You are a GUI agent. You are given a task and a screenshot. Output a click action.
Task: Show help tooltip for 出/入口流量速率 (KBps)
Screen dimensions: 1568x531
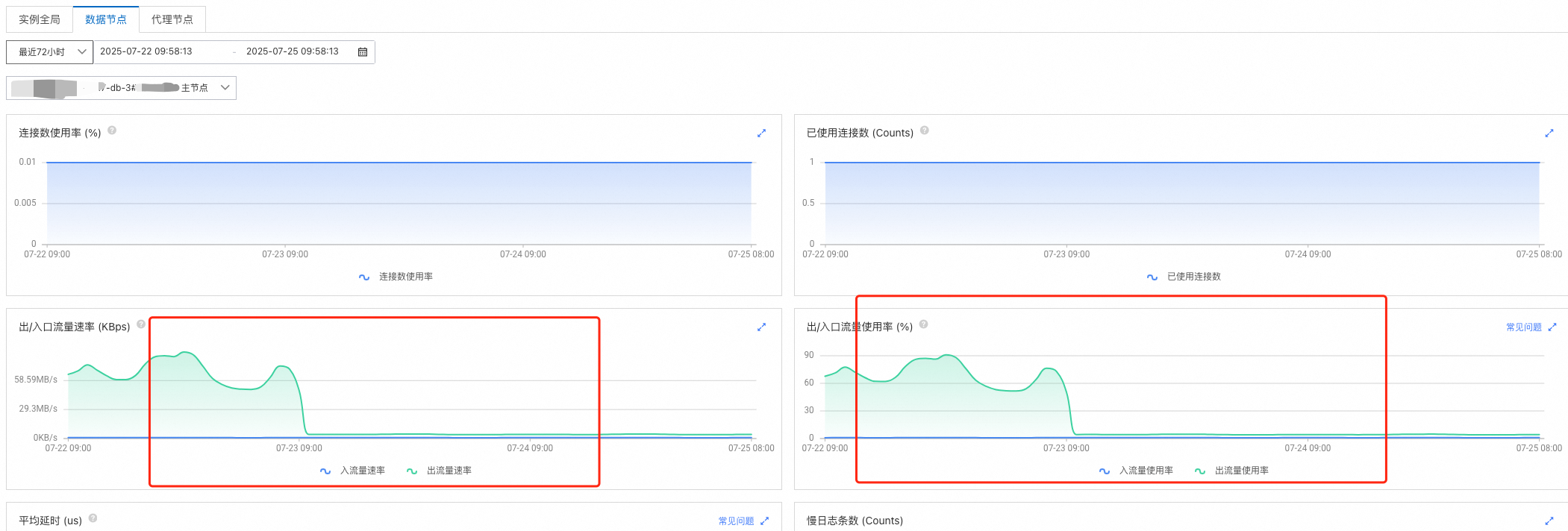click(141, 324)
